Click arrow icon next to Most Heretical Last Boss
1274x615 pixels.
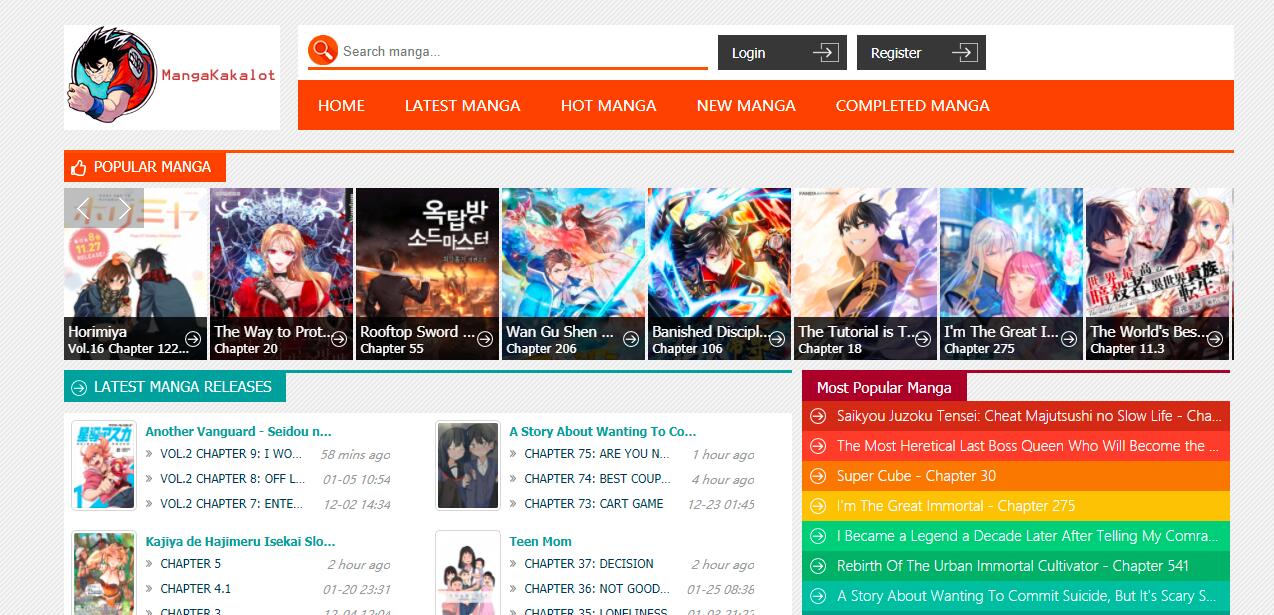point(818,446)
